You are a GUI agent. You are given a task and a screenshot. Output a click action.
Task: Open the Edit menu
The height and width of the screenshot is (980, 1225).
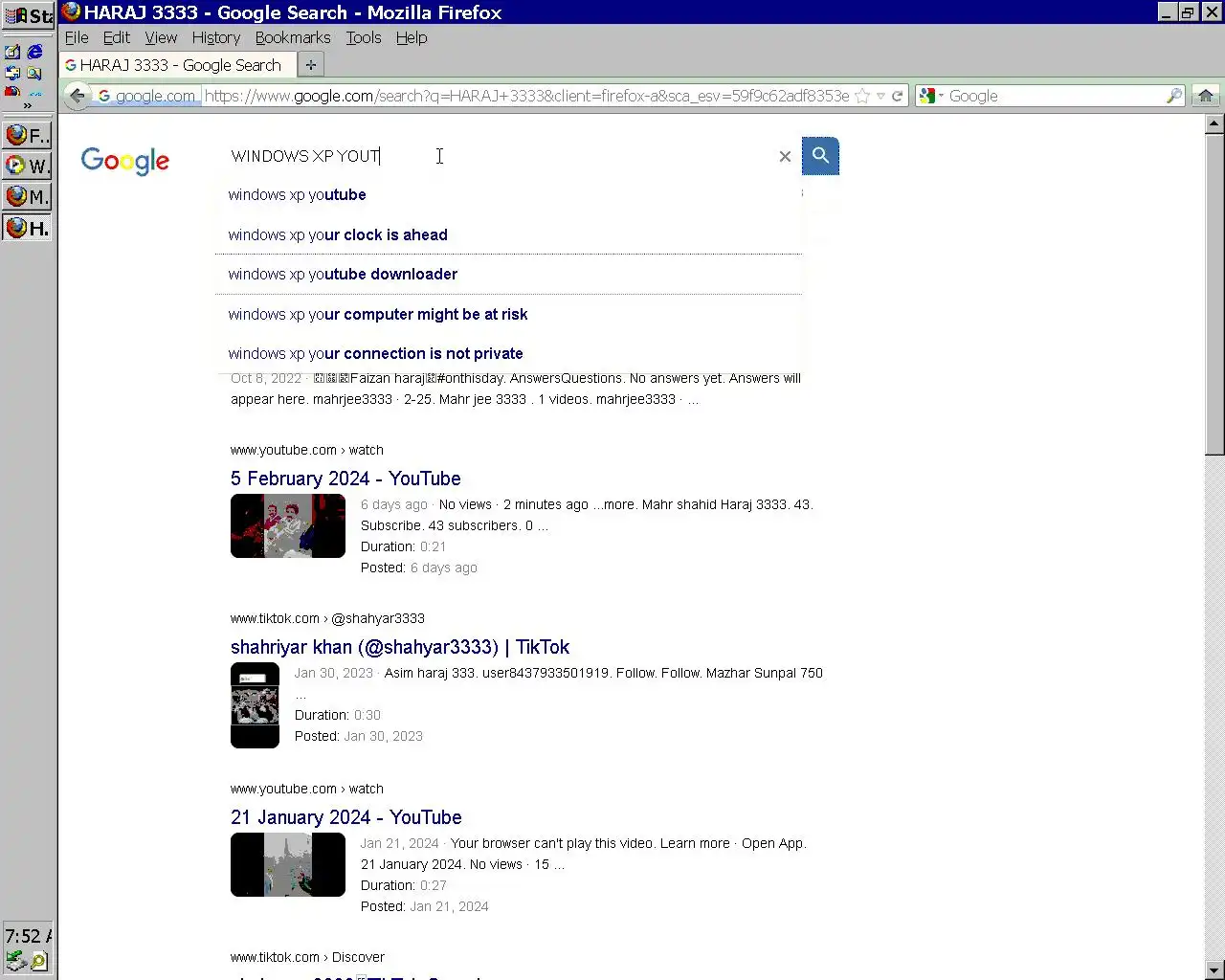(117, 37)
